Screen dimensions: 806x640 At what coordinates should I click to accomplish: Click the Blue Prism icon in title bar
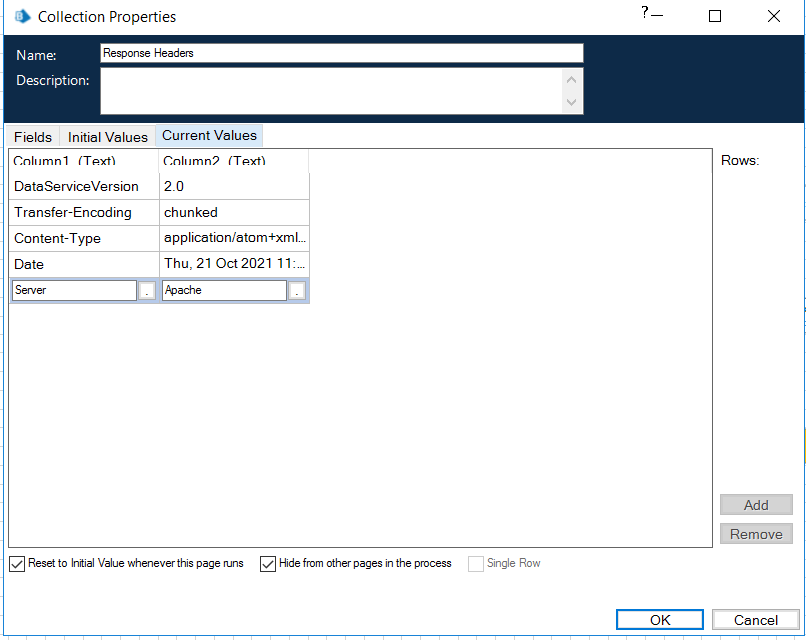22,16
